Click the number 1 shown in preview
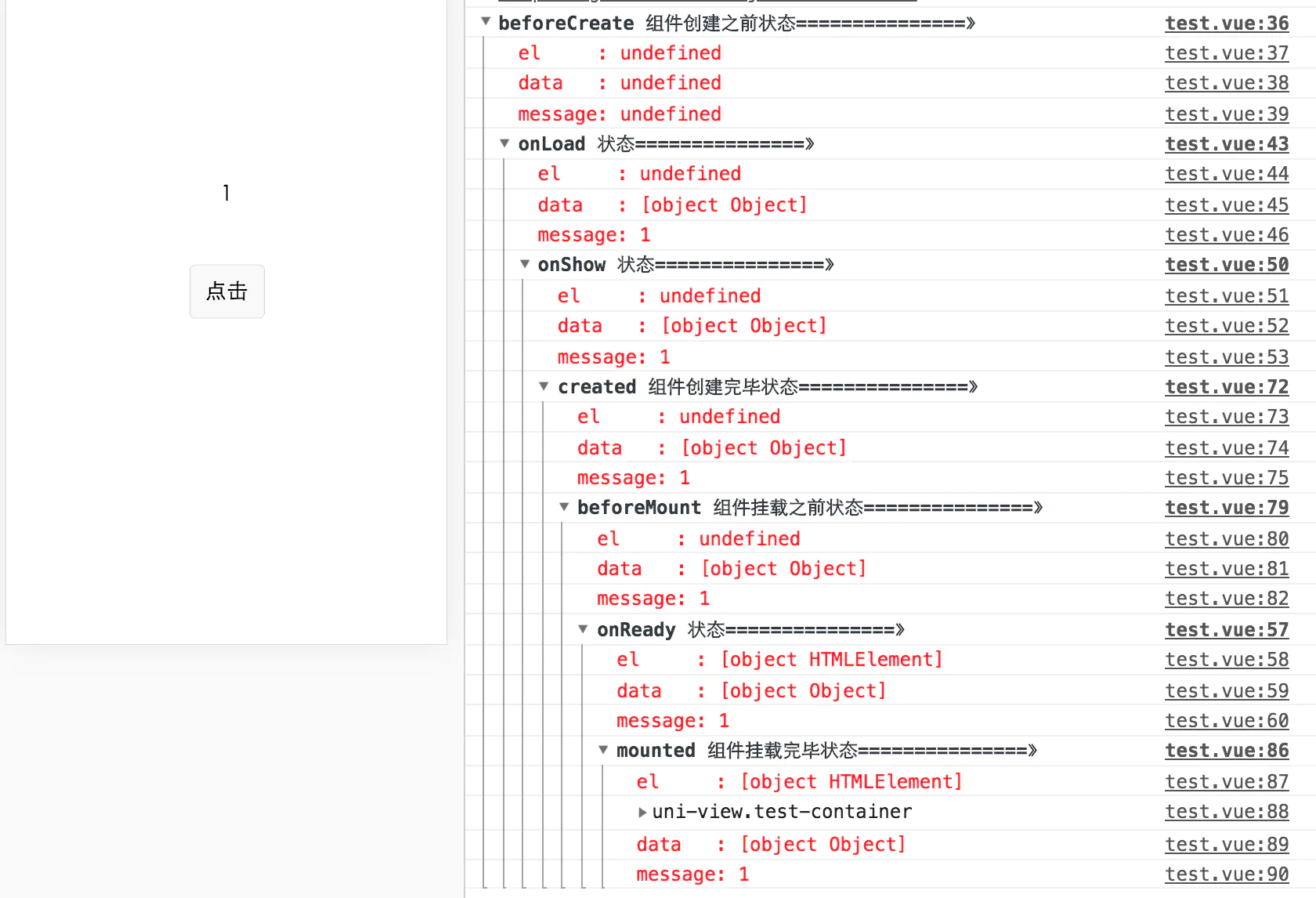The width and height of the screenshot is (1316, 898). pyautogui.click(x=226, y=193)
